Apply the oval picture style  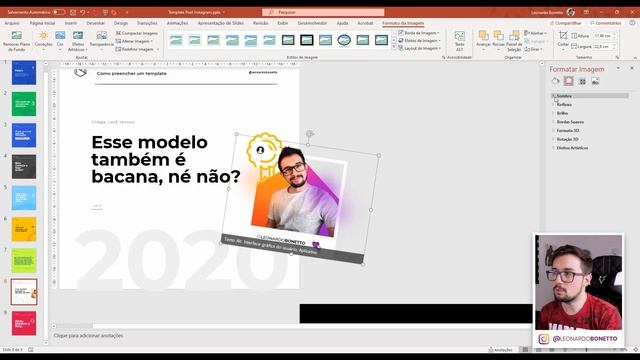(x=344, y=40)
